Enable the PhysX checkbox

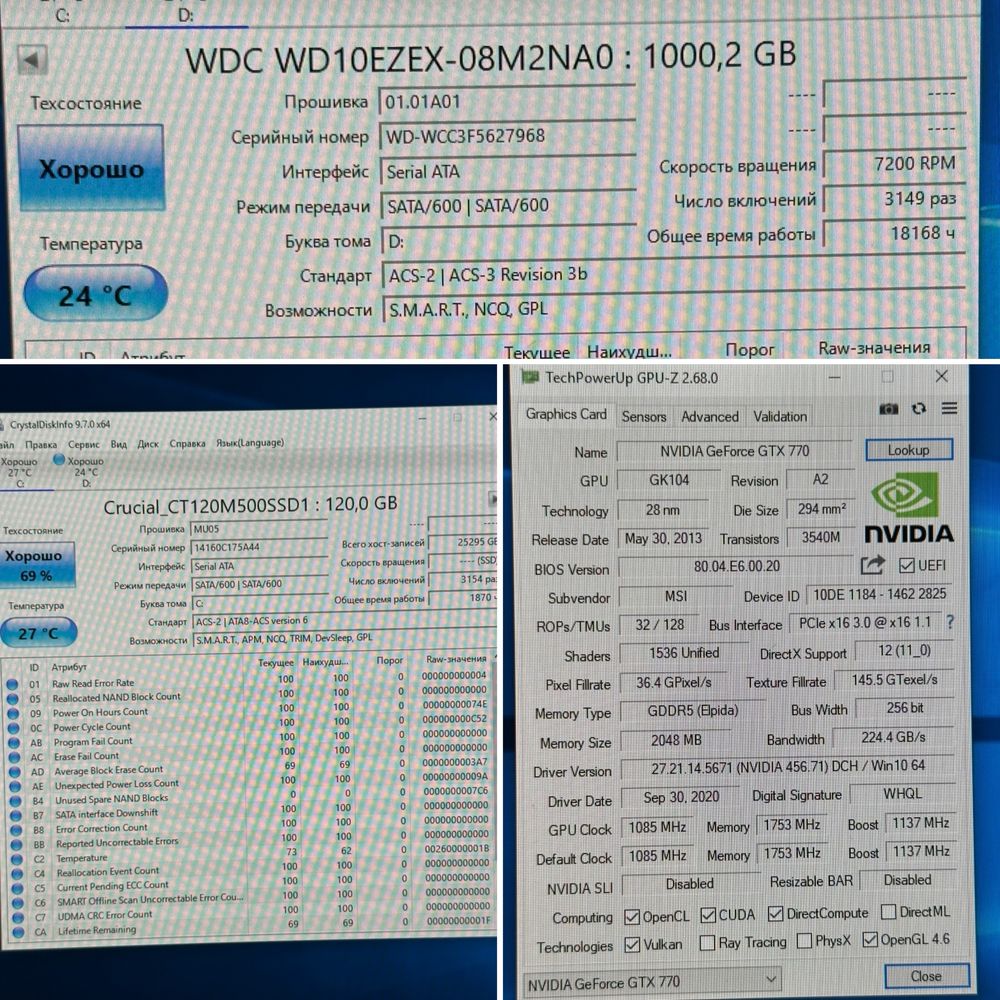point(805,941)
